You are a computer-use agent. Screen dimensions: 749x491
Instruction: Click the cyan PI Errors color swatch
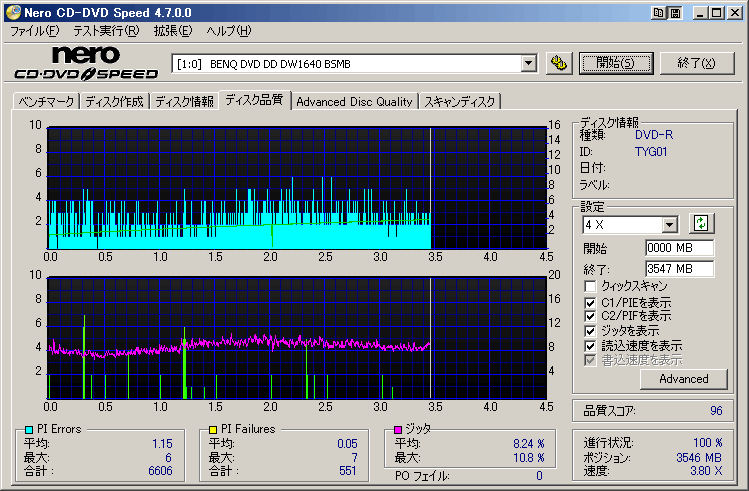tap(29, 429)
